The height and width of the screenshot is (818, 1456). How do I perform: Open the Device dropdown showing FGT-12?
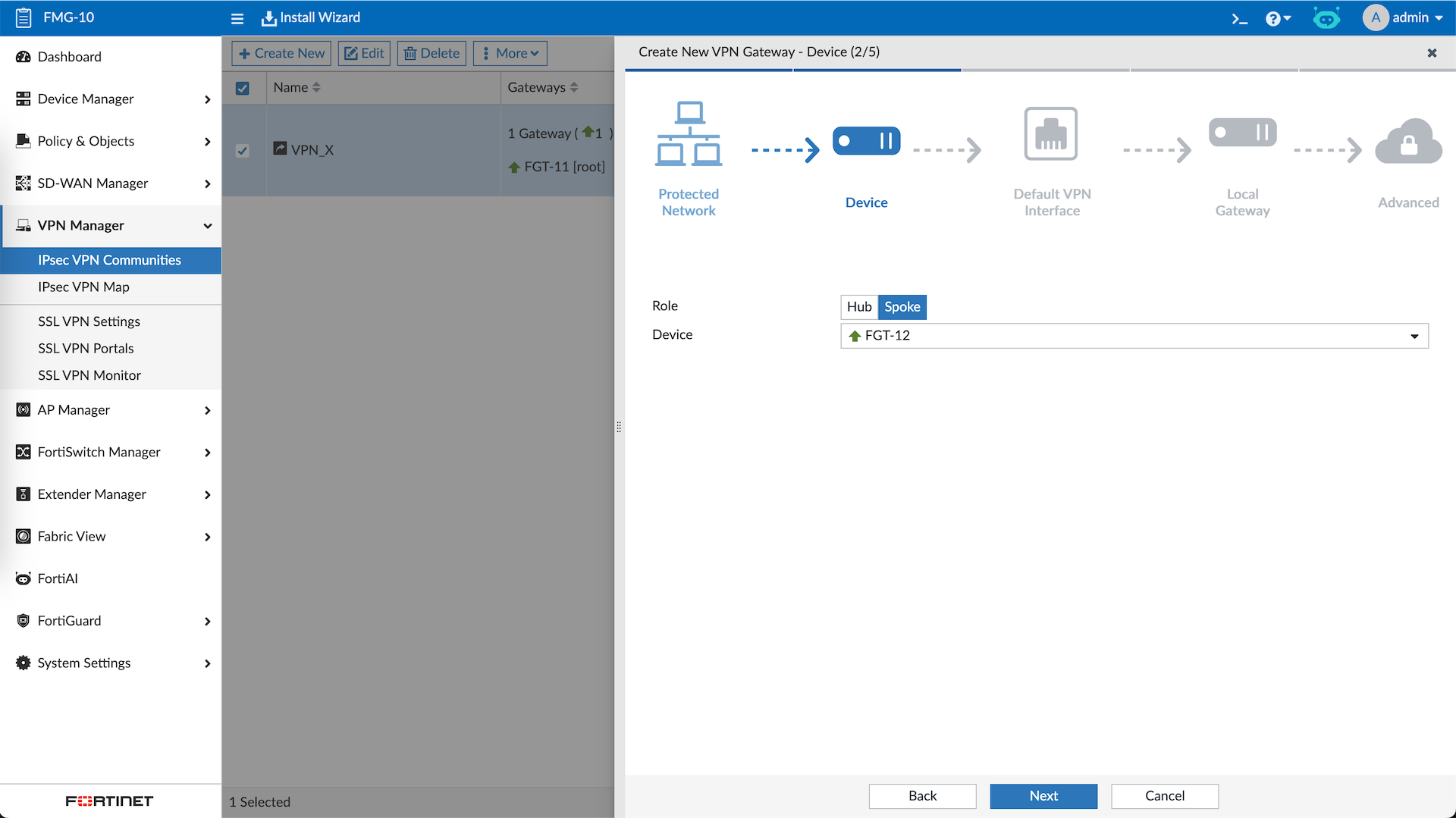point(1134,336)
